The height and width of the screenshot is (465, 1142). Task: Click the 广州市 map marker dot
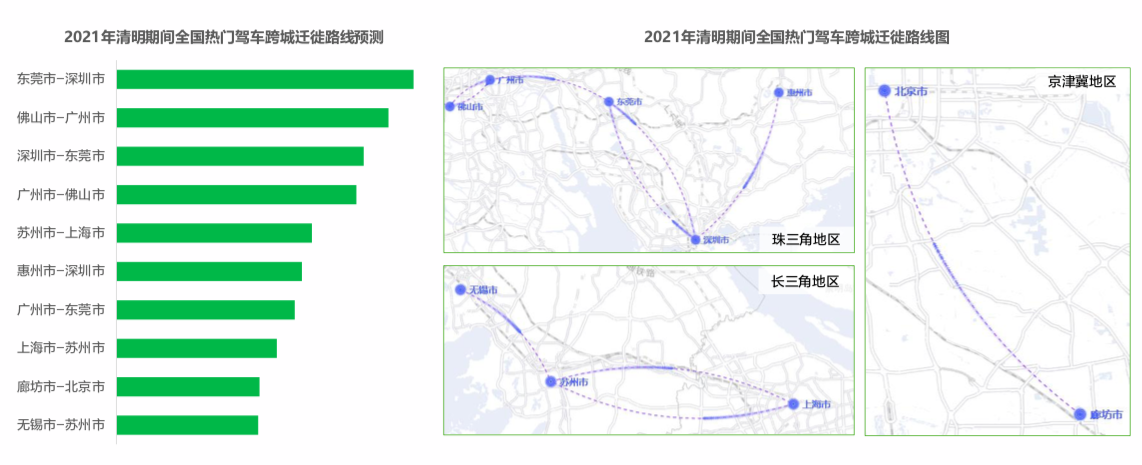pyautogui.click(x=489, y=79)
